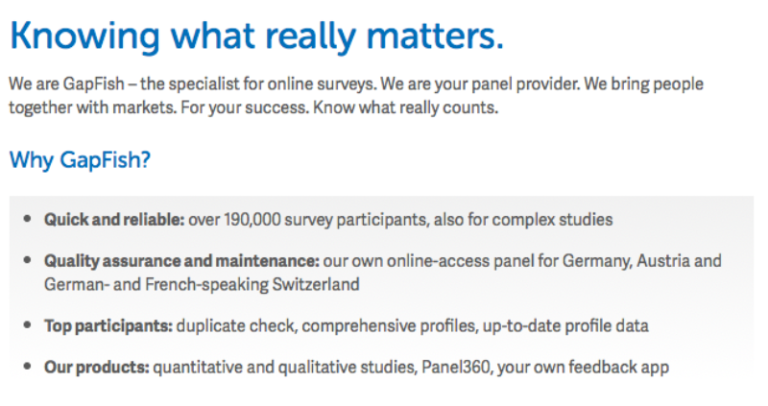Viewport: 768px width, 406px height.
Task: Click the bullet dot before "Quality assurance"
Action: tap(26, 261)
